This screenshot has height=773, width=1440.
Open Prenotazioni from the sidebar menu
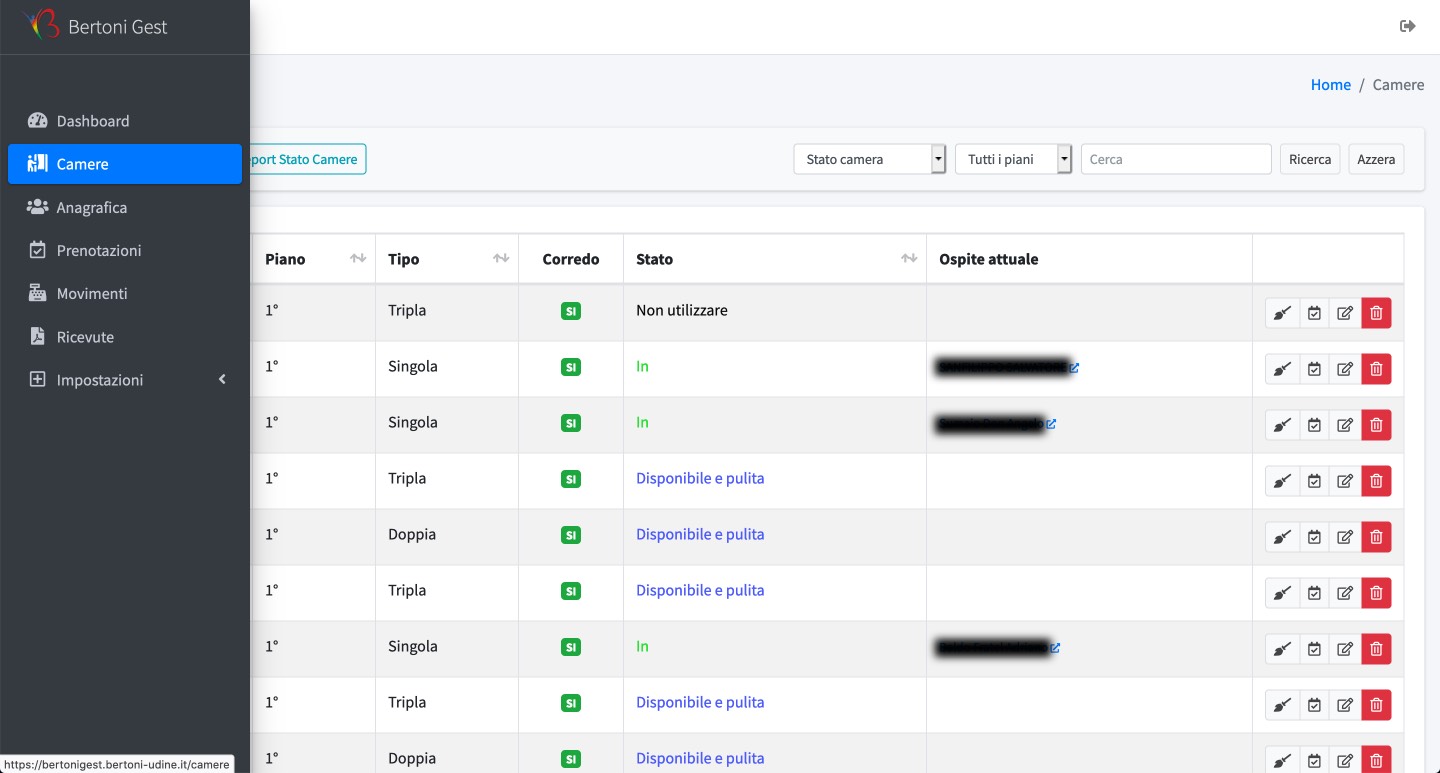[125, 250]
